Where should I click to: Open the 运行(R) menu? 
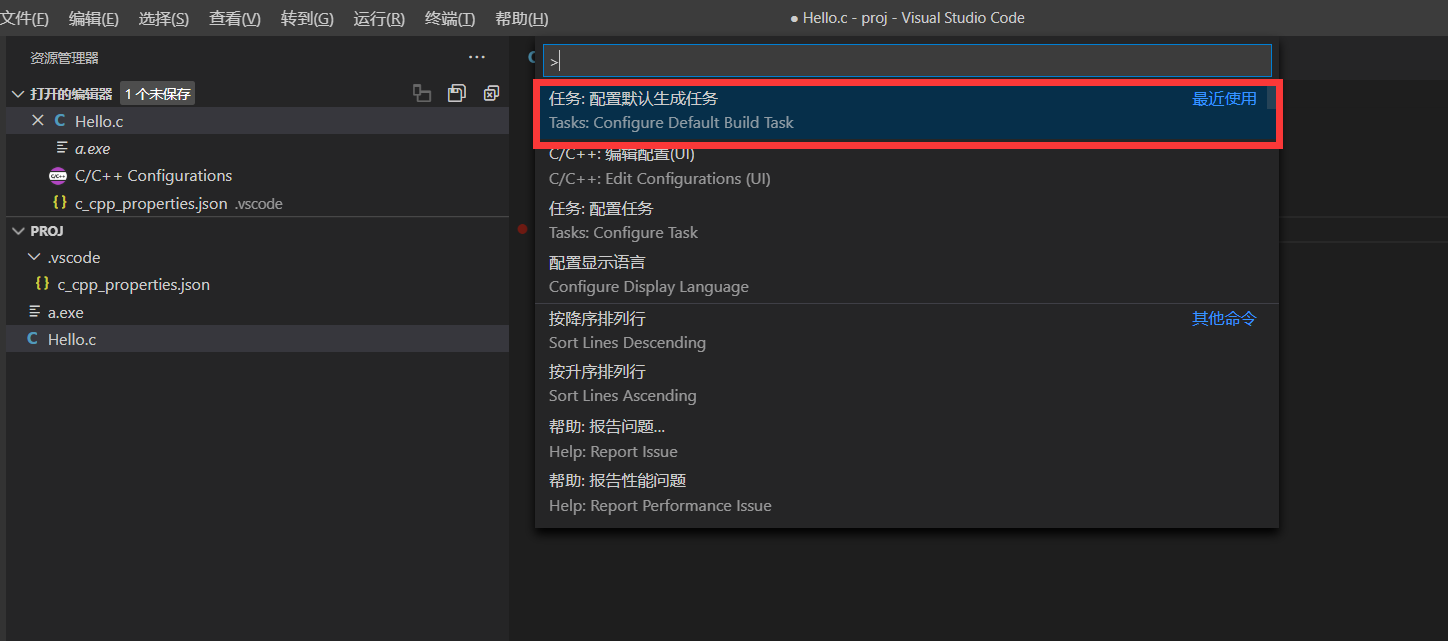coord(379,19)
